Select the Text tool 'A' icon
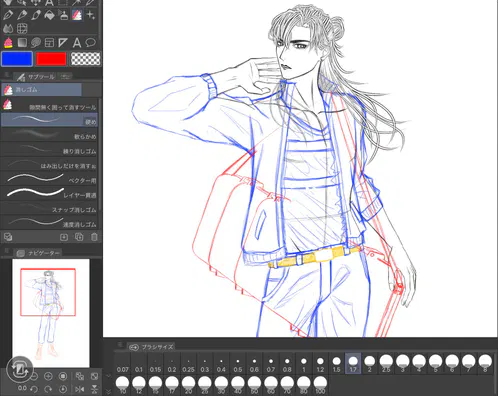The width and height of the screenshot is (498, 396). tap(77, 43)
